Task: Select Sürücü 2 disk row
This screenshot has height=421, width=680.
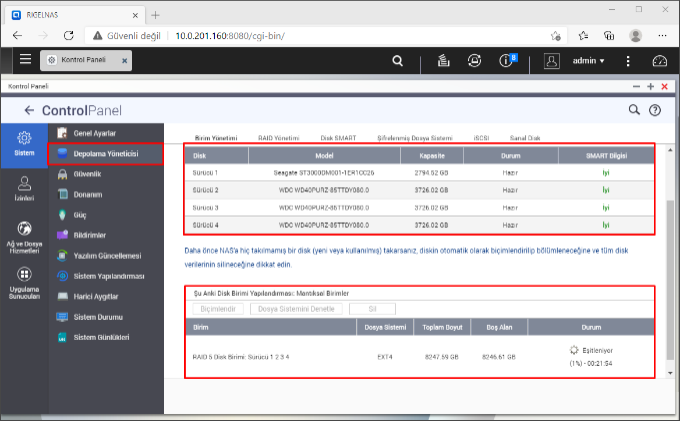Action: [x=419, y=190]
